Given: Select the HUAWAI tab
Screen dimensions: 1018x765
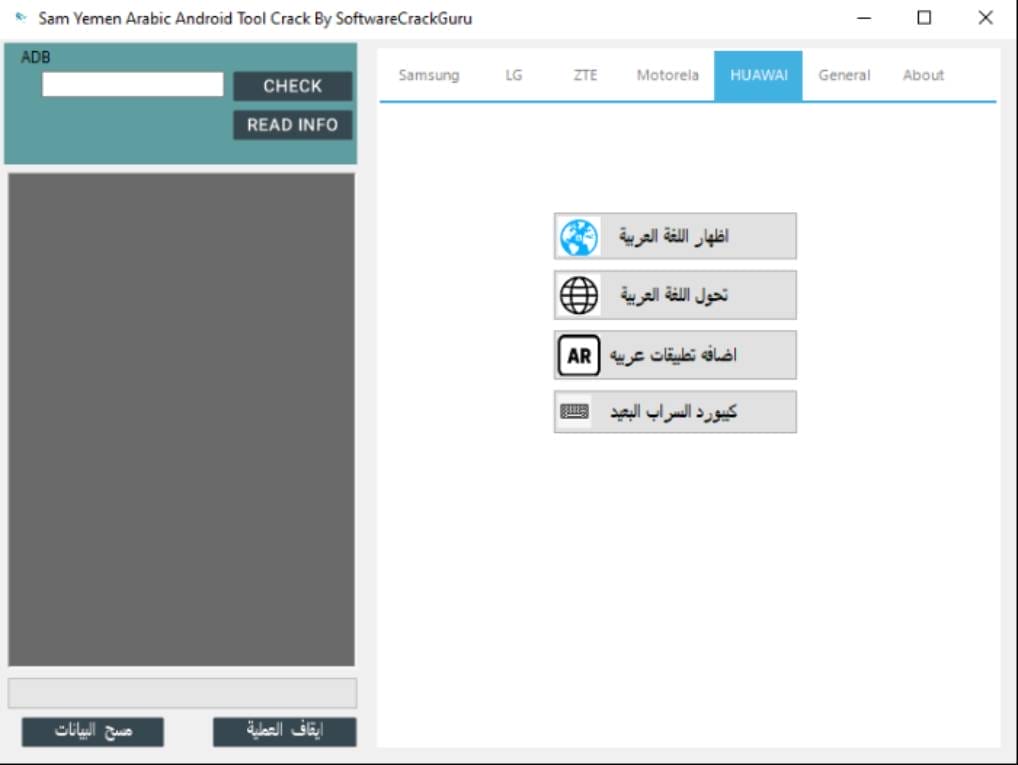Looking at the screenshot, I should point(759,75).
